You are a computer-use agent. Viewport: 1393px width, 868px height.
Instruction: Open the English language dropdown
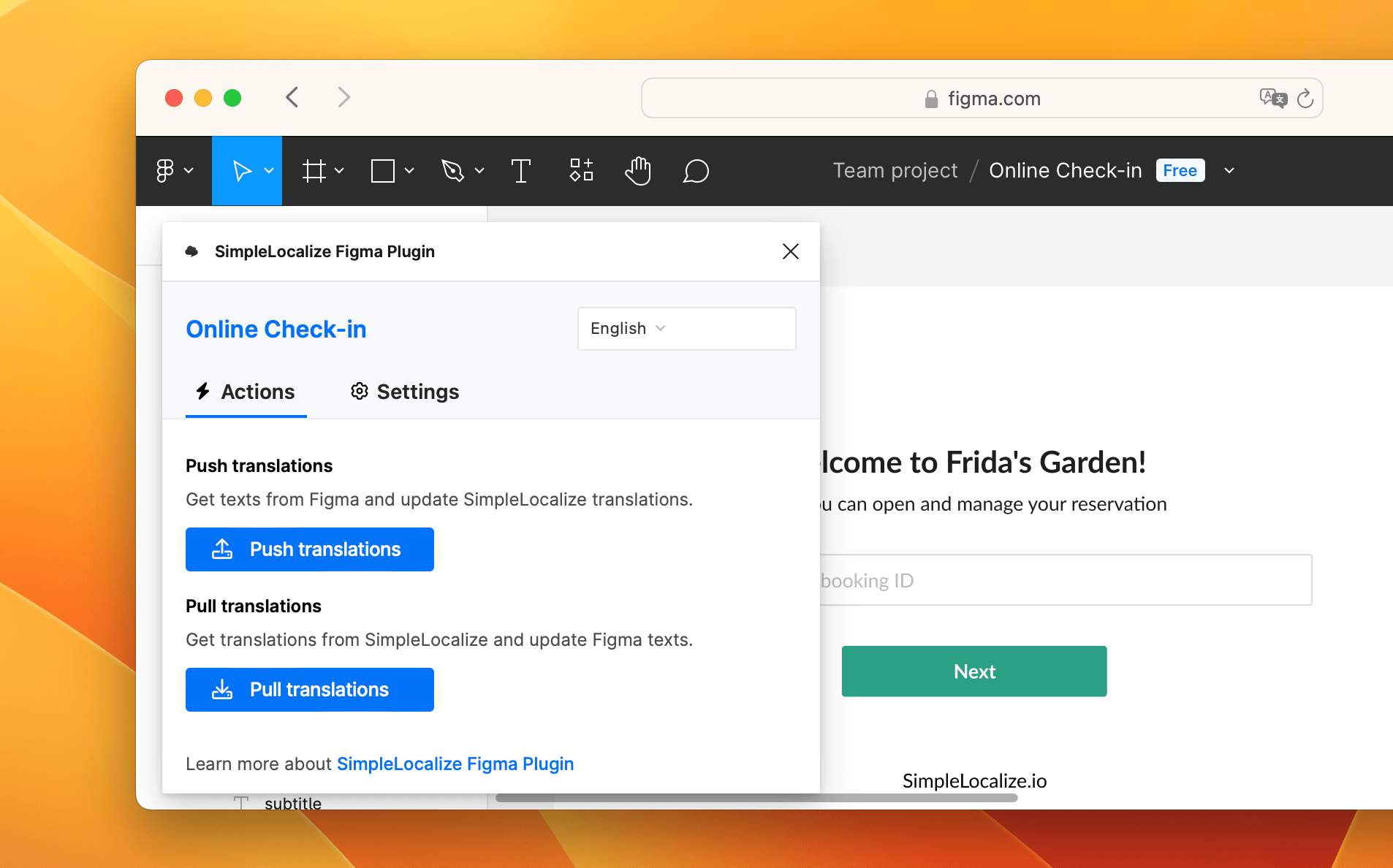(x=686, y=329)
